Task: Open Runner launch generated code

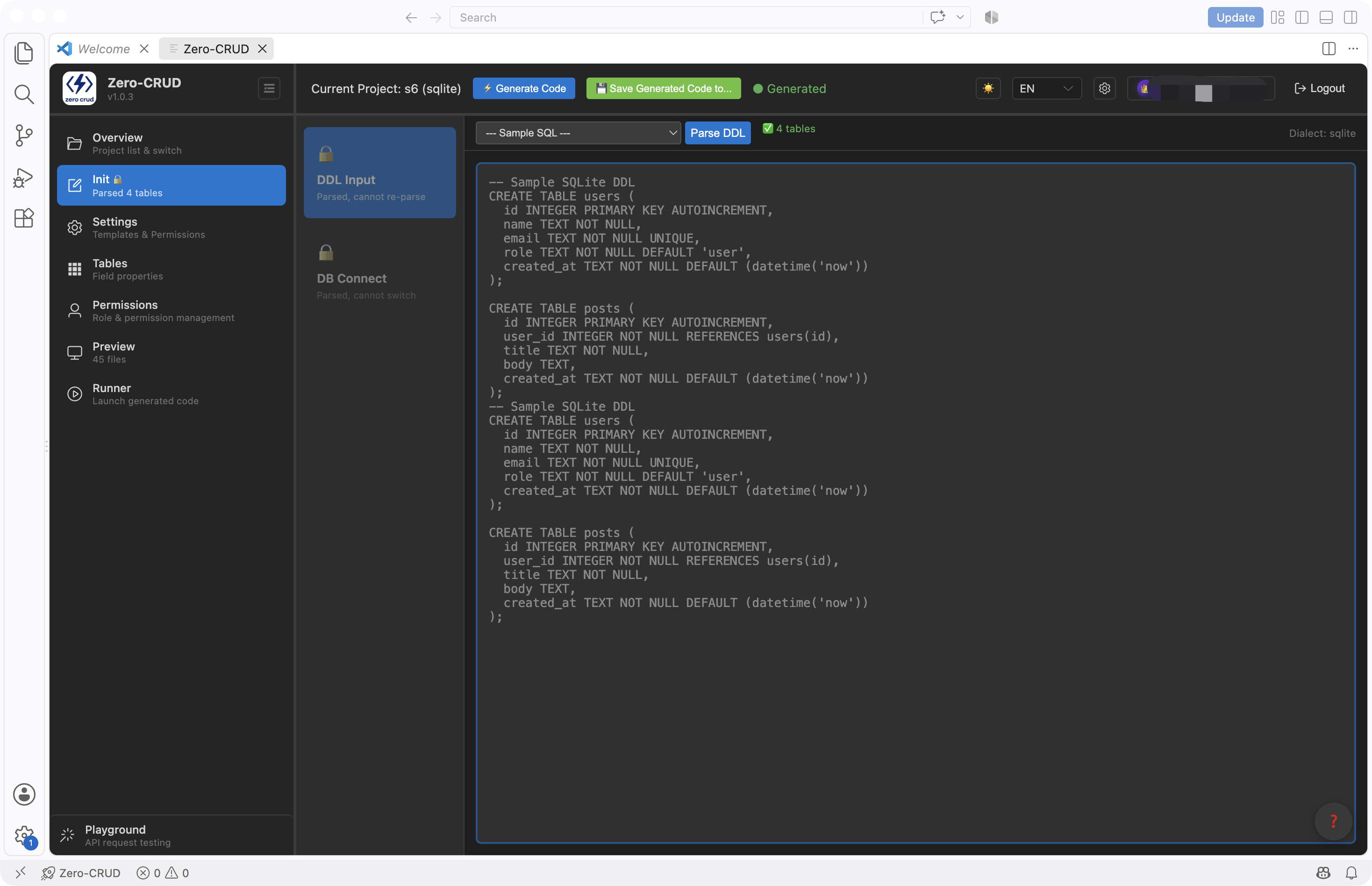Action: 171,394
